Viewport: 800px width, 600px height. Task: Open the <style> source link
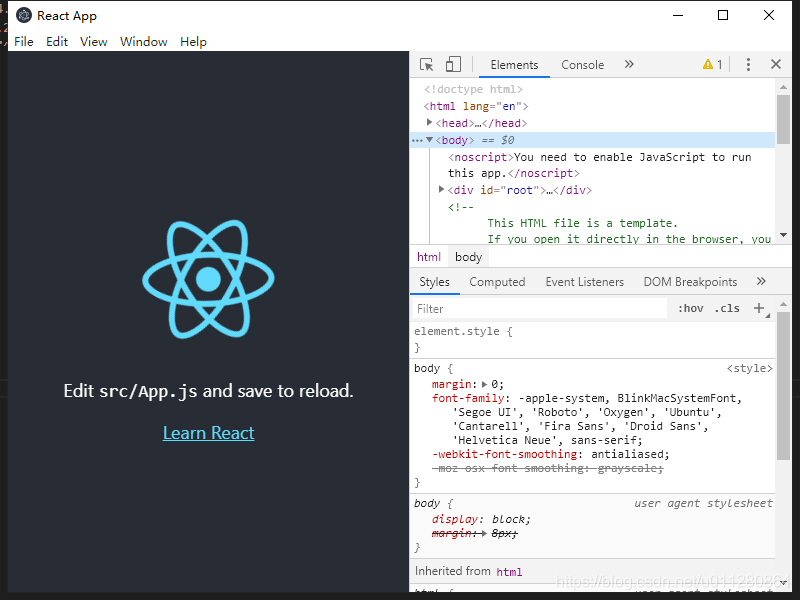click(749, 368)
